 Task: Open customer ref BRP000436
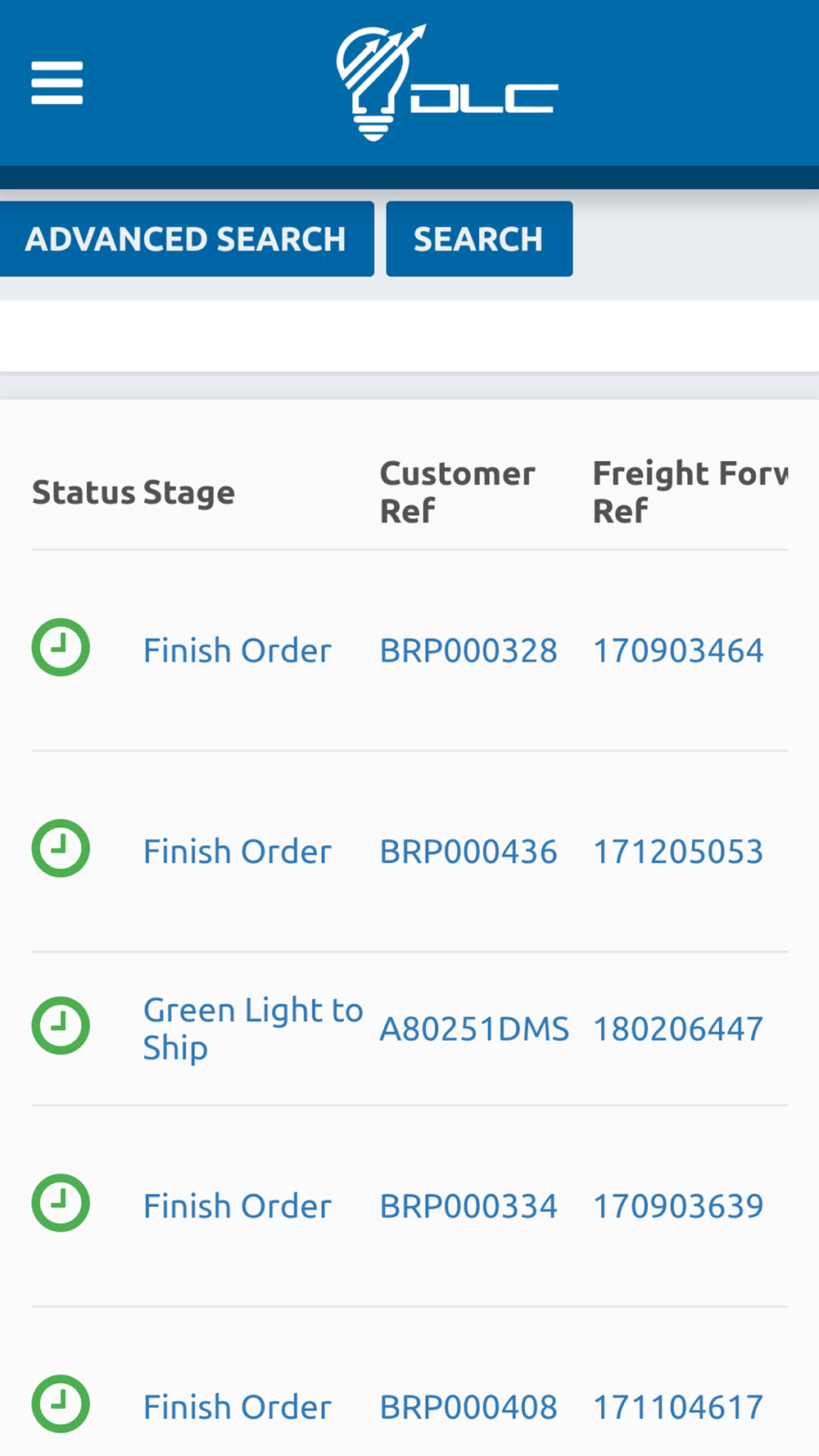coord(468,852)
